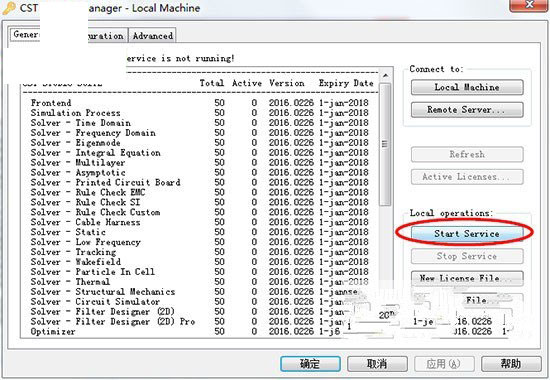Click the license list scrollbar thumb
Image resolution: width=550 pixels, height=380 pixels.
coord(385,144)
